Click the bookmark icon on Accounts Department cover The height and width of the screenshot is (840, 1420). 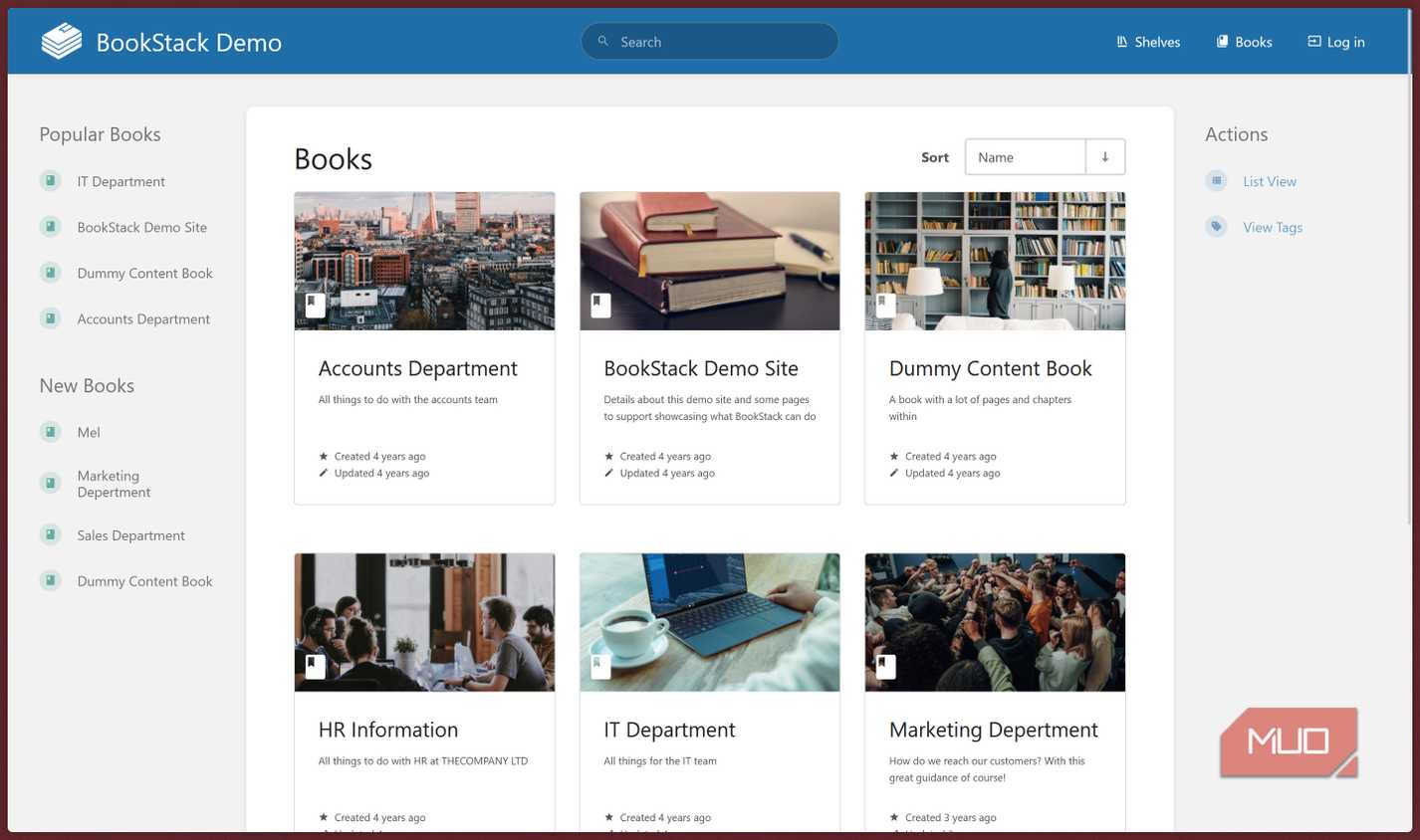click(x=316, y=305)
